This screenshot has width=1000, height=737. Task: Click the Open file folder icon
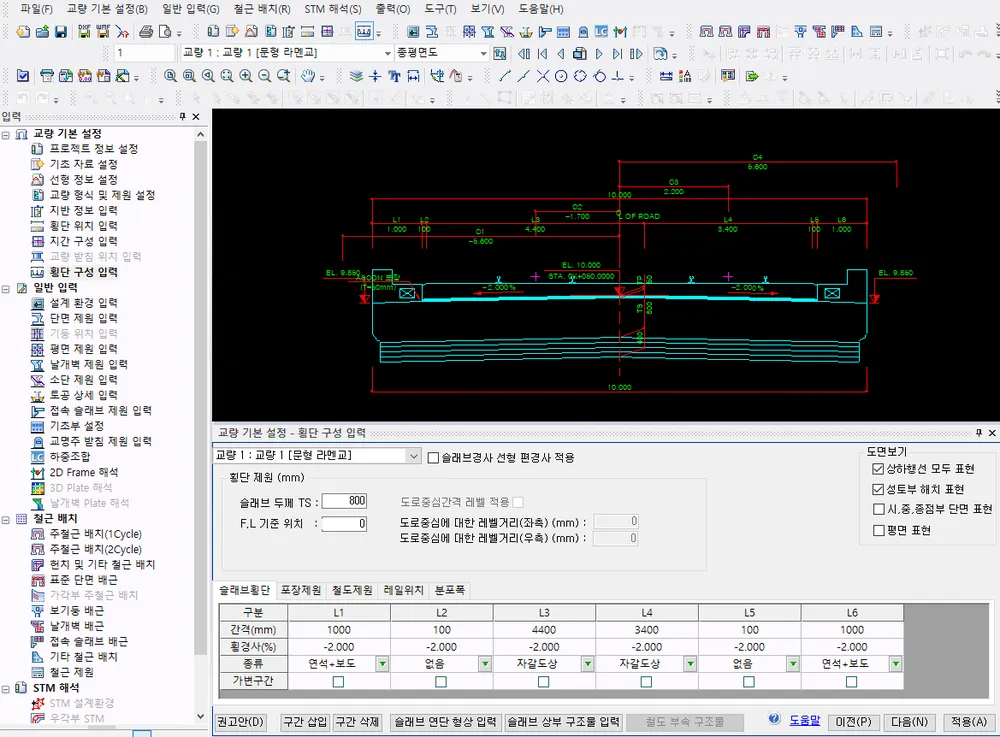pos(42,31)
